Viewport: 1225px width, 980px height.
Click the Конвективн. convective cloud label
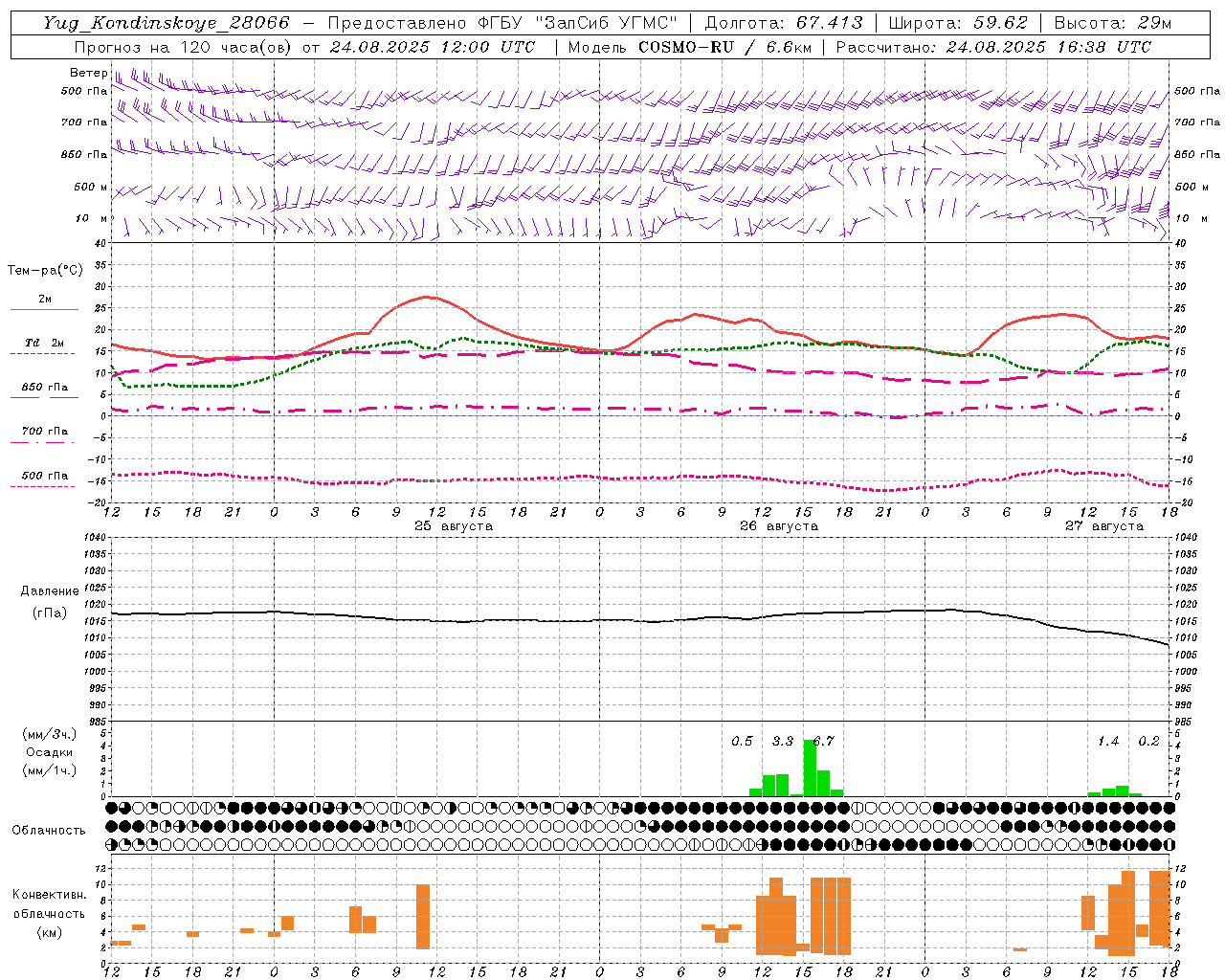click(50, 895)
